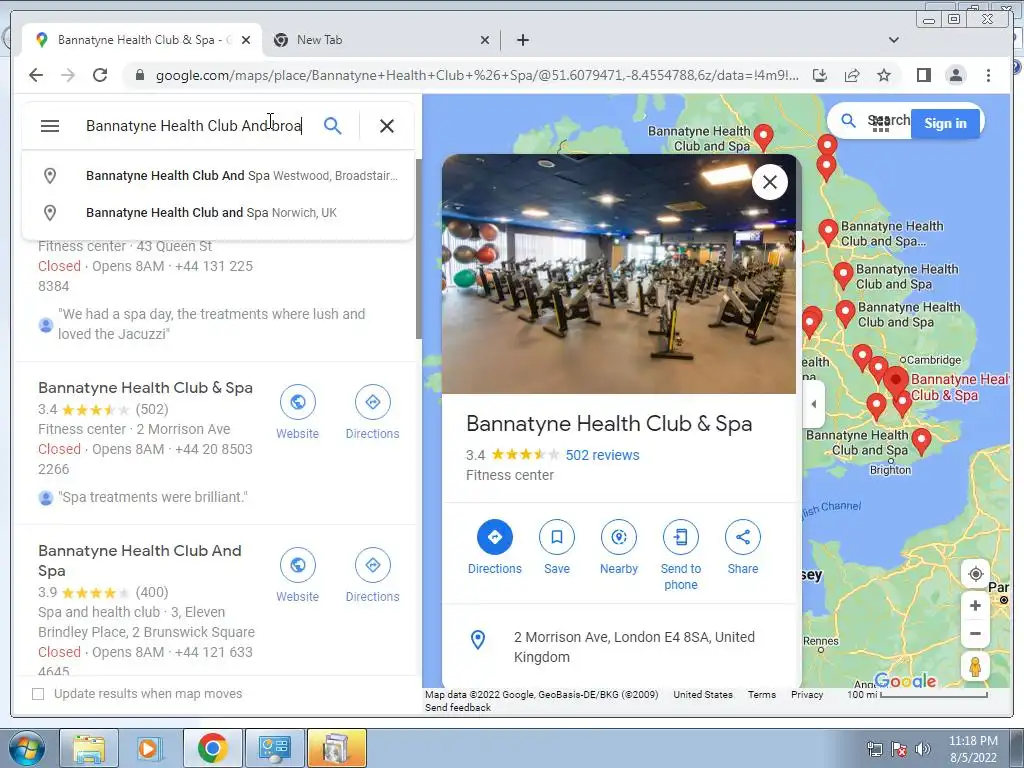Click the address bar URL
Image resolution: width=1024 pixels, height=768 pixels.
[x=477, y=75]
